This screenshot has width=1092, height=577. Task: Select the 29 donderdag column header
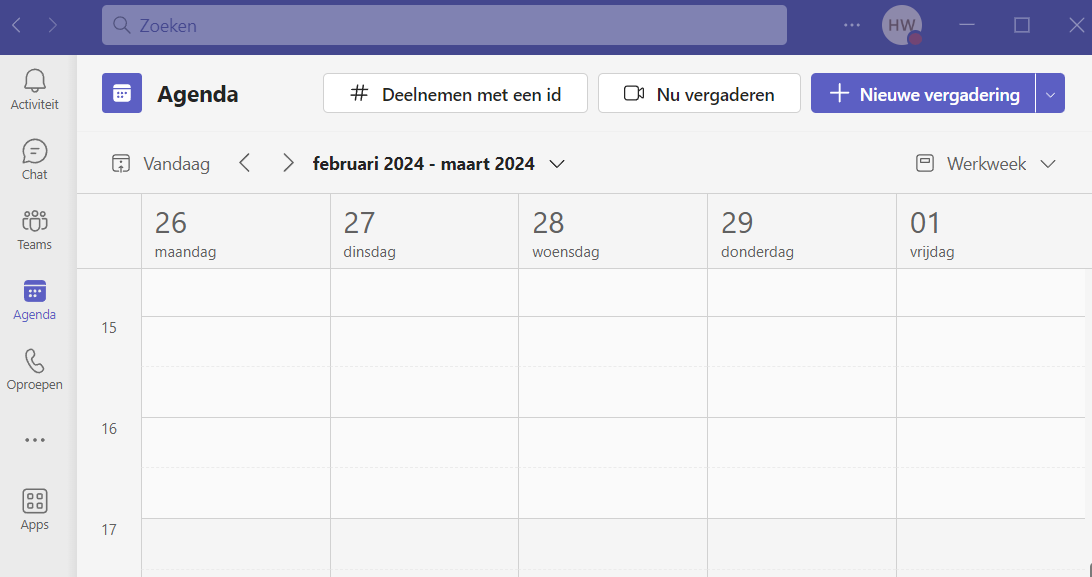pyautogui.click(x=802, y=232)
